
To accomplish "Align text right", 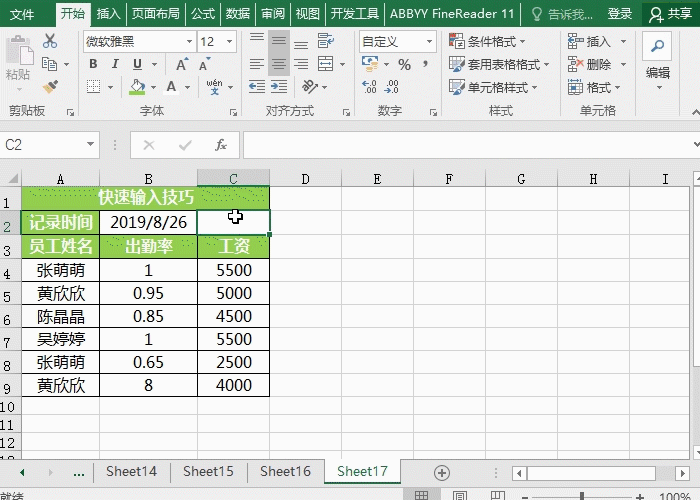I will tap(301, 64).
